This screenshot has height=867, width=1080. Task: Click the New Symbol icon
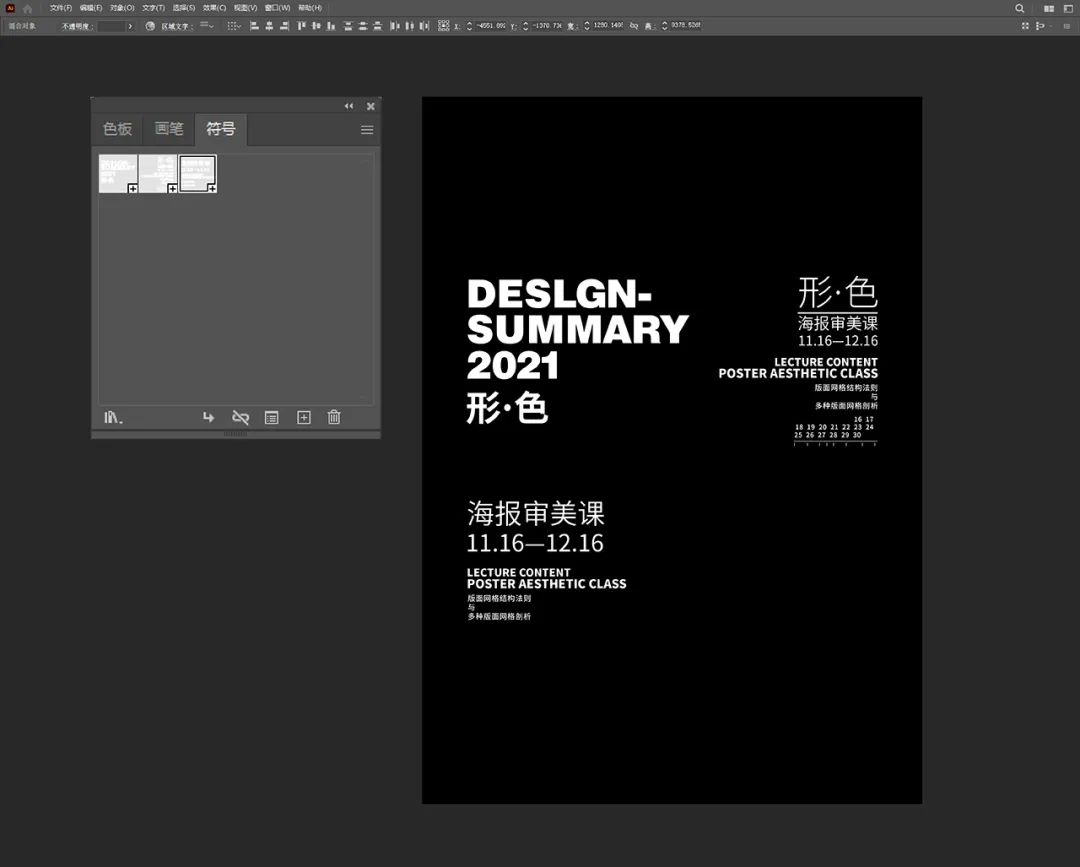(304, 417)
